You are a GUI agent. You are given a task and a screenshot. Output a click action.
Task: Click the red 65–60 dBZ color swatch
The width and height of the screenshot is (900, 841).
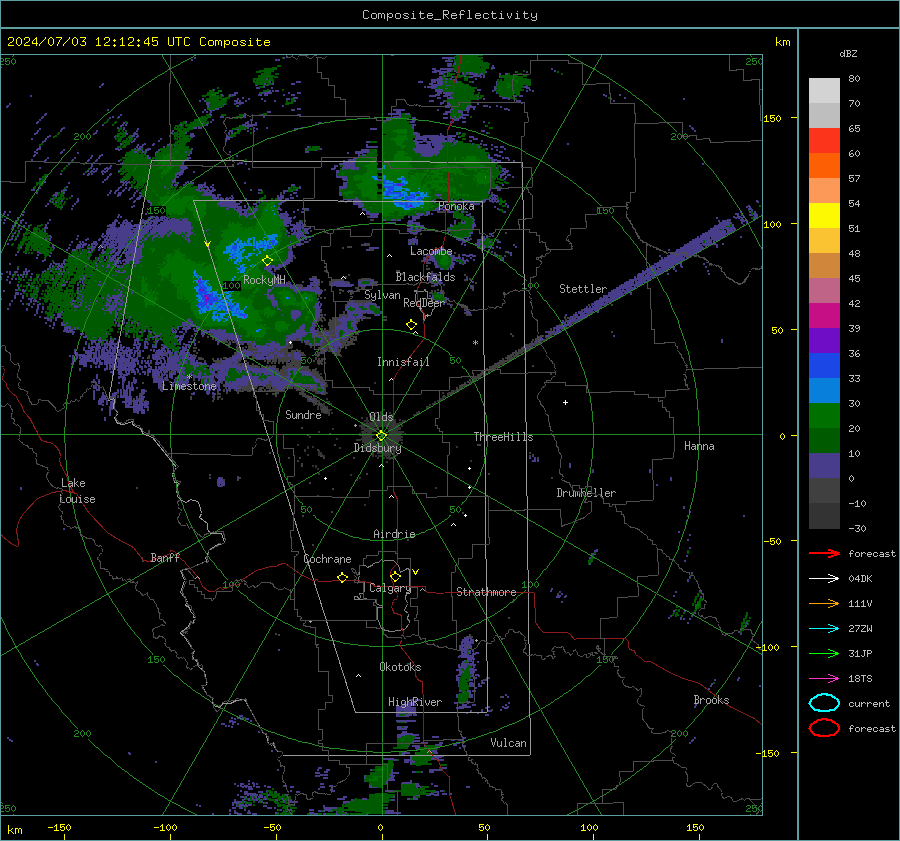click(x=824, y=141)
